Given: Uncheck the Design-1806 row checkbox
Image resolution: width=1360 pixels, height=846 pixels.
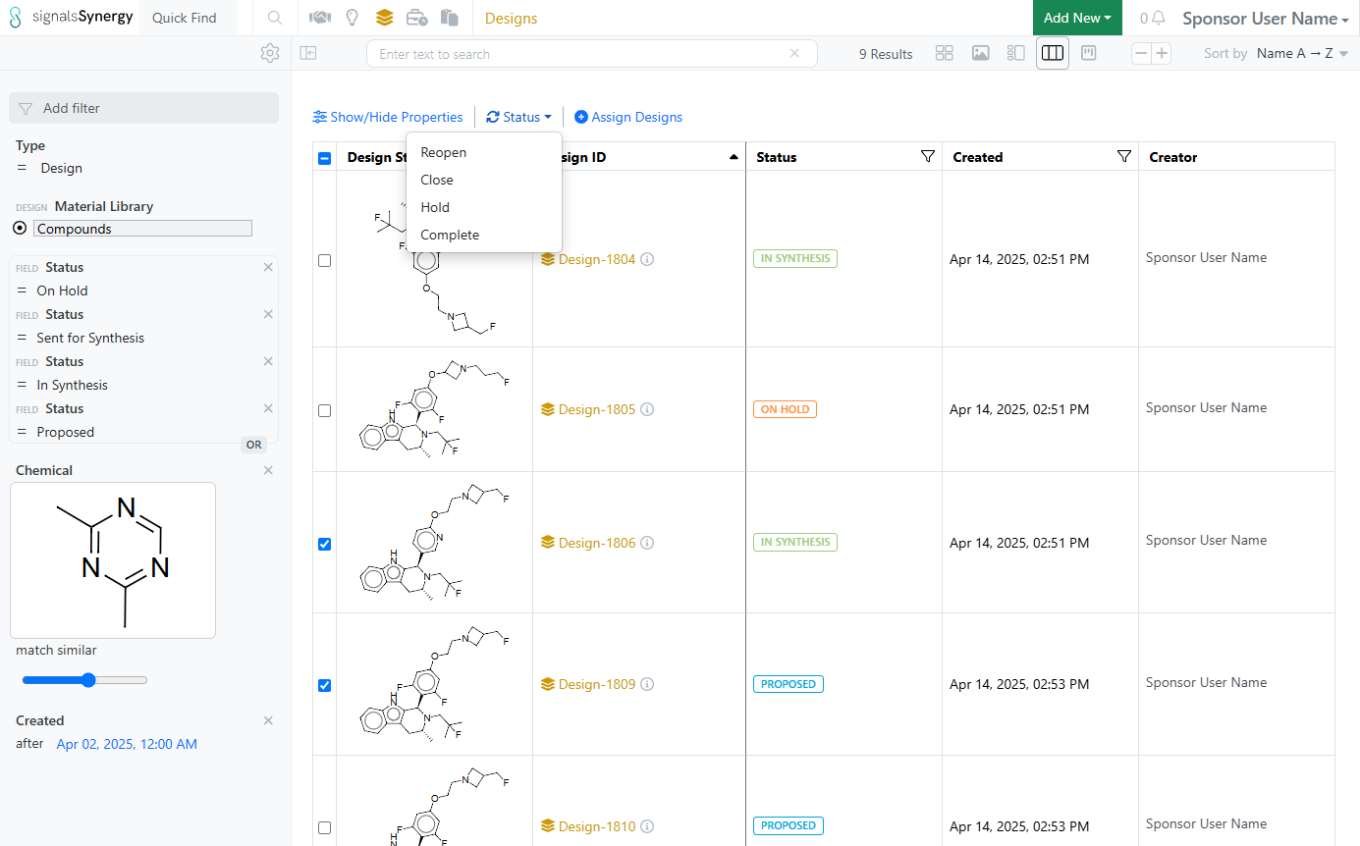Looking at the screenshot, I should click(x=324, y=544).
